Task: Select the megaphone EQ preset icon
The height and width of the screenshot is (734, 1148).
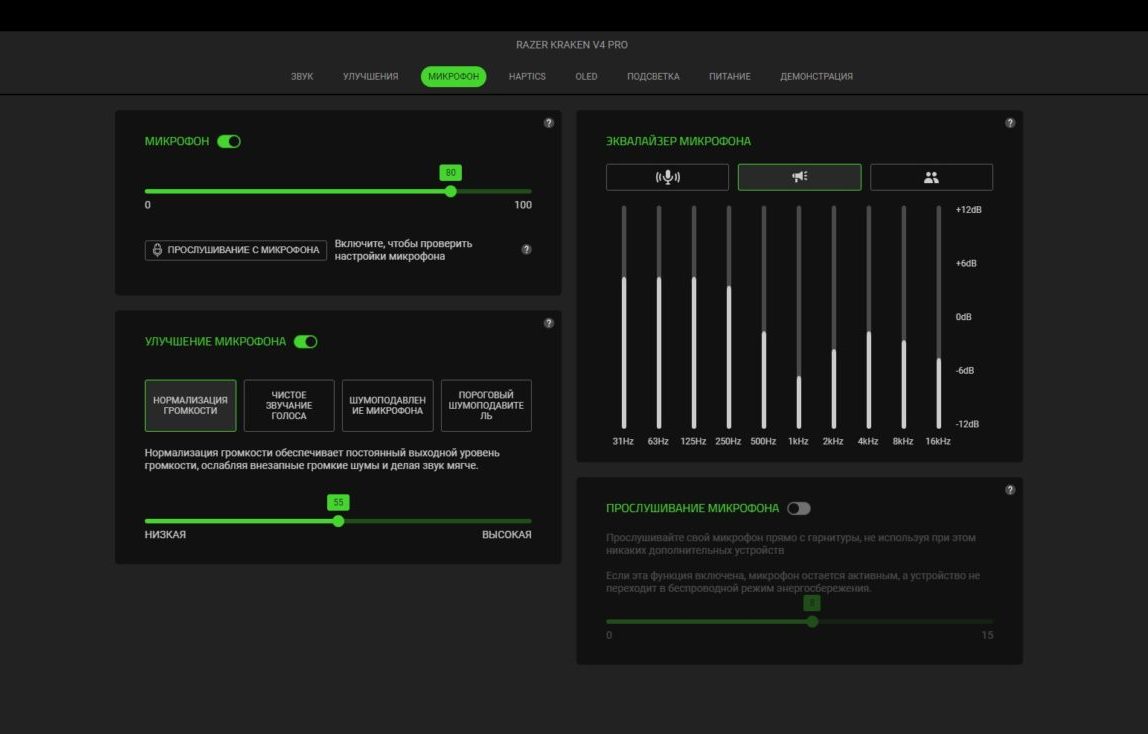Action: coord(800,177)
